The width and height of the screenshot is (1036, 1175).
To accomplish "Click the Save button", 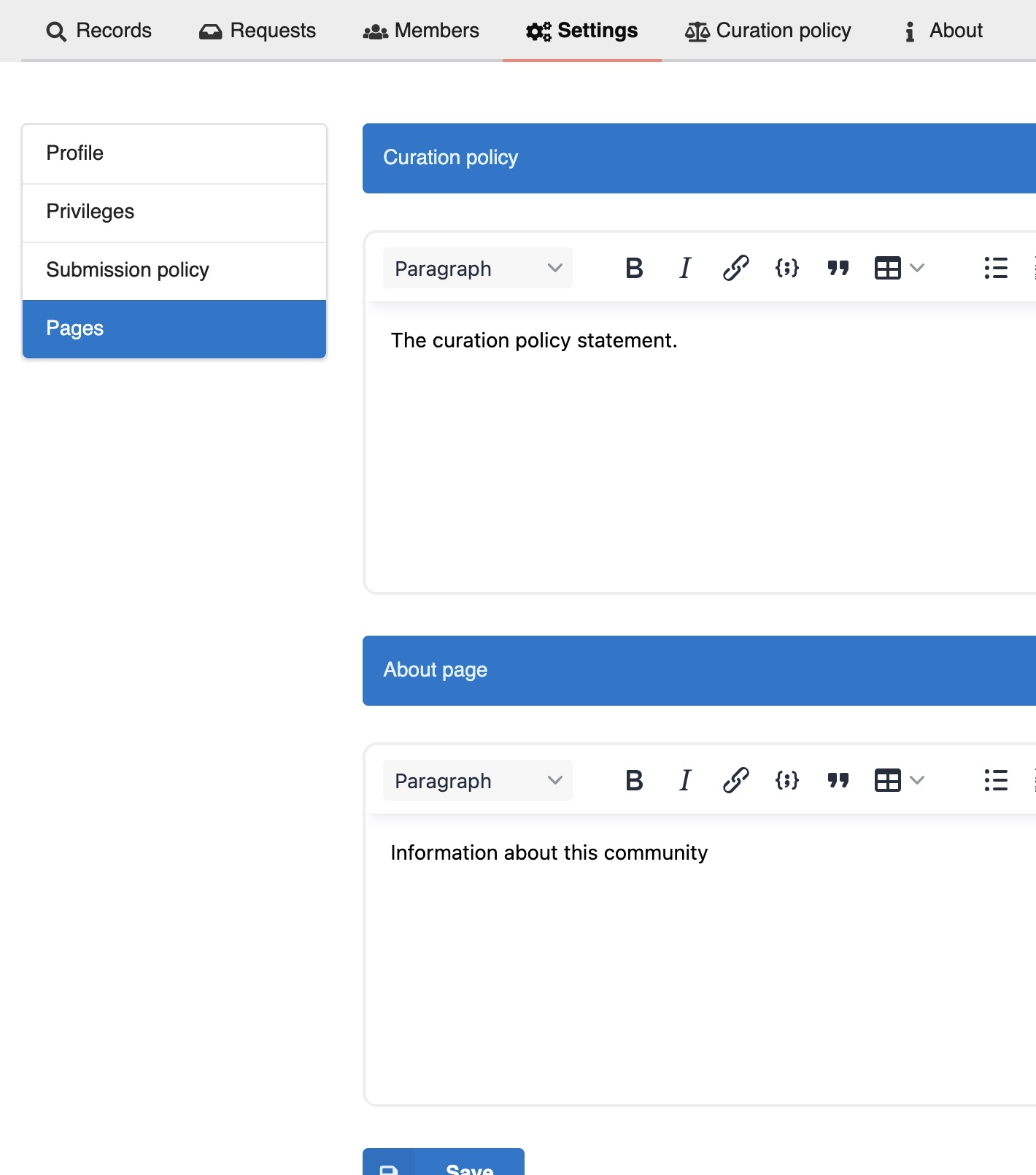I will point(444,1162).
